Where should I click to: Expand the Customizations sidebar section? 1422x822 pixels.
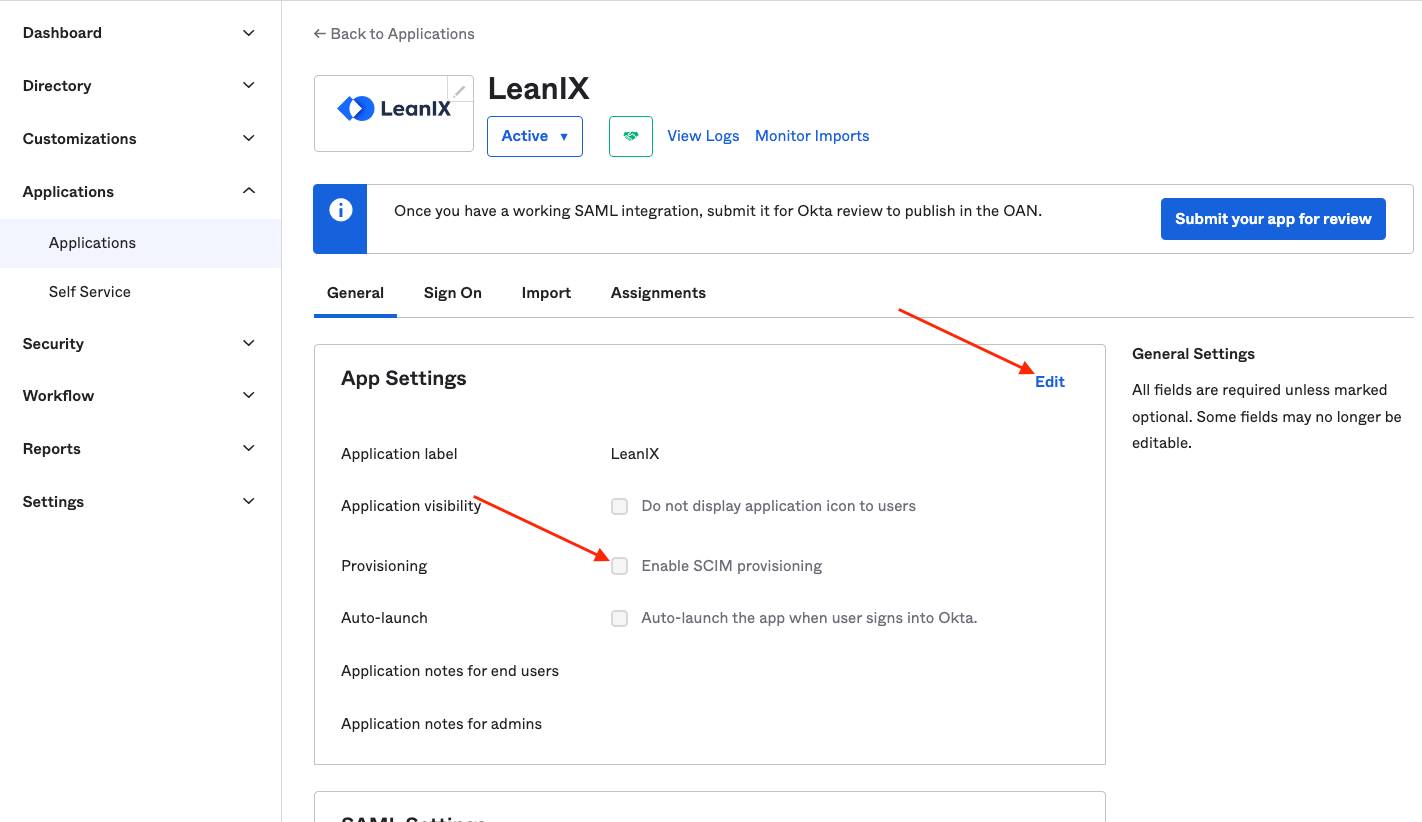coord(140,139)
